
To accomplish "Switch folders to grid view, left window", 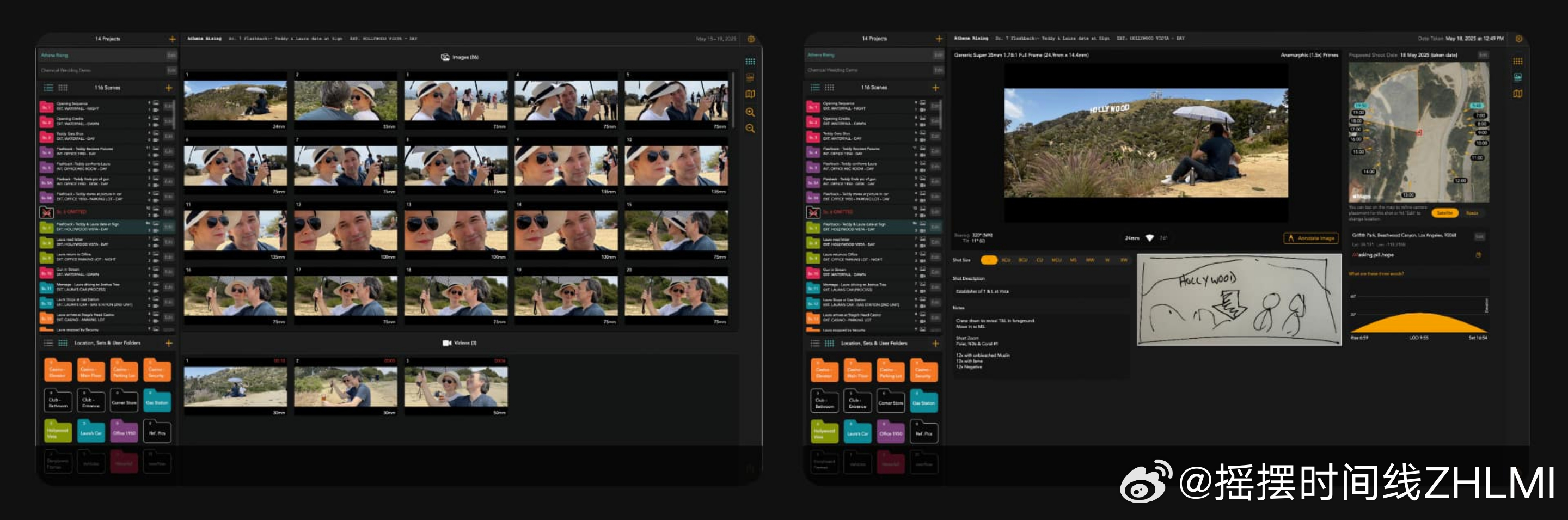I will tap(62, 344).
